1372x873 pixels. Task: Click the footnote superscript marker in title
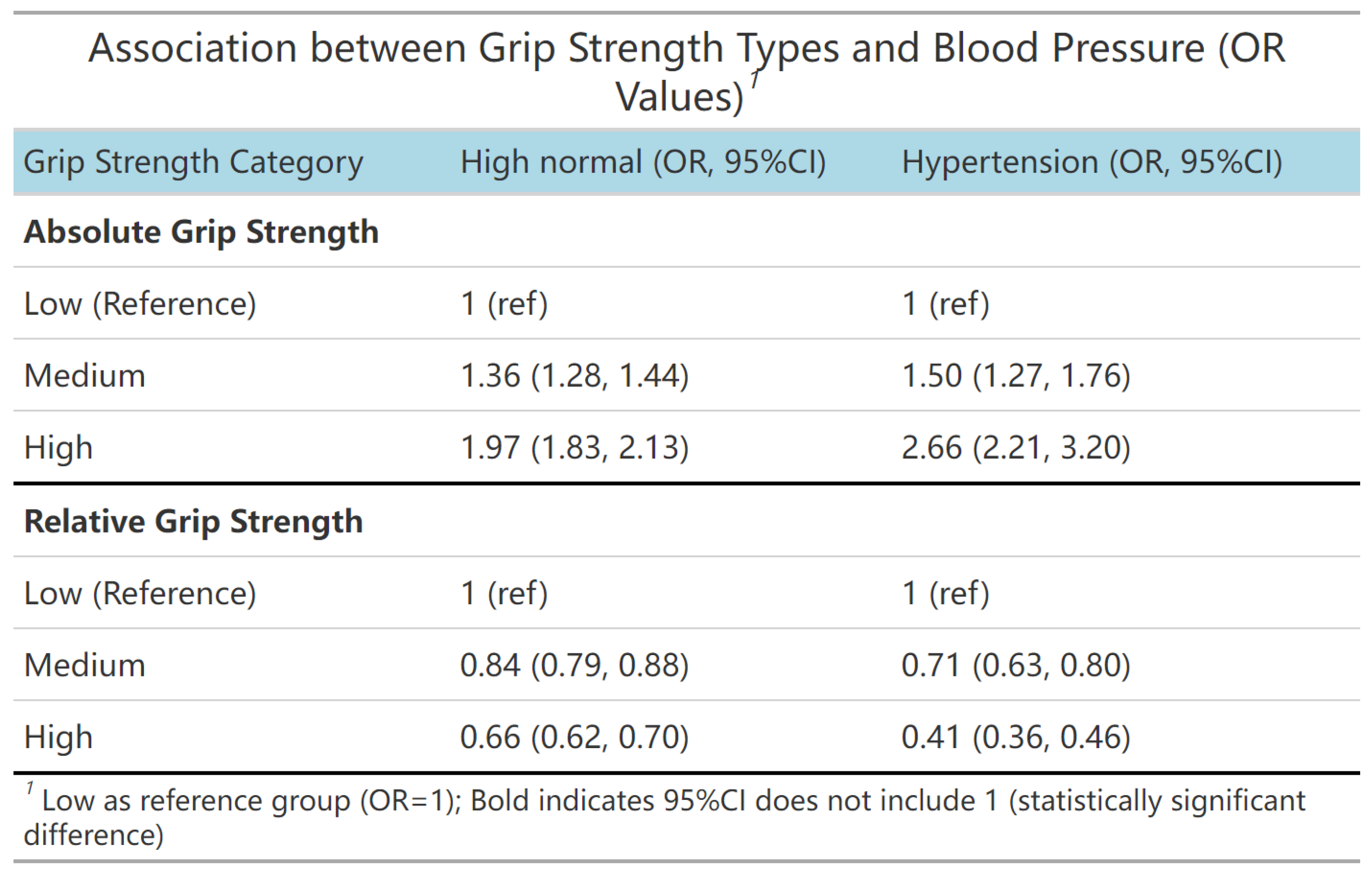pos(755,80)
